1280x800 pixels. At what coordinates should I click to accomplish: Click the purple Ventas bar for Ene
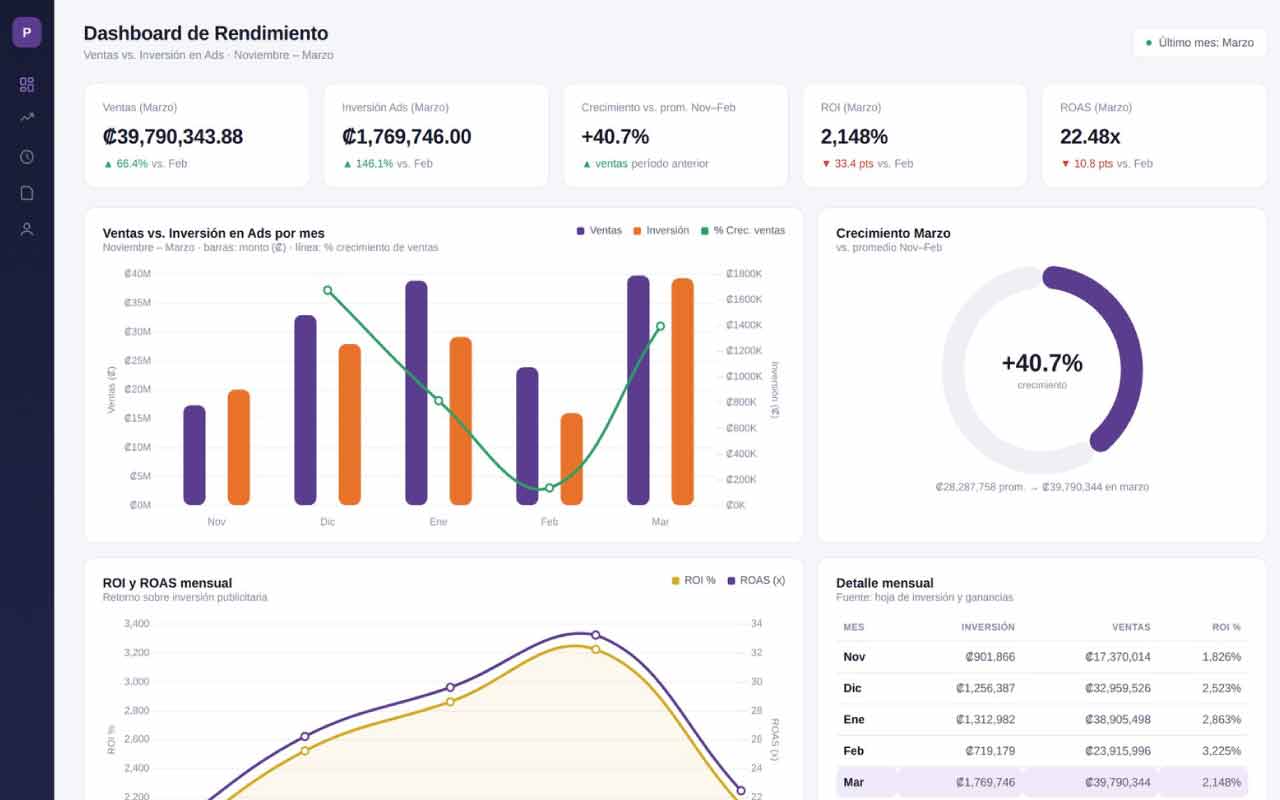point(416,393)
